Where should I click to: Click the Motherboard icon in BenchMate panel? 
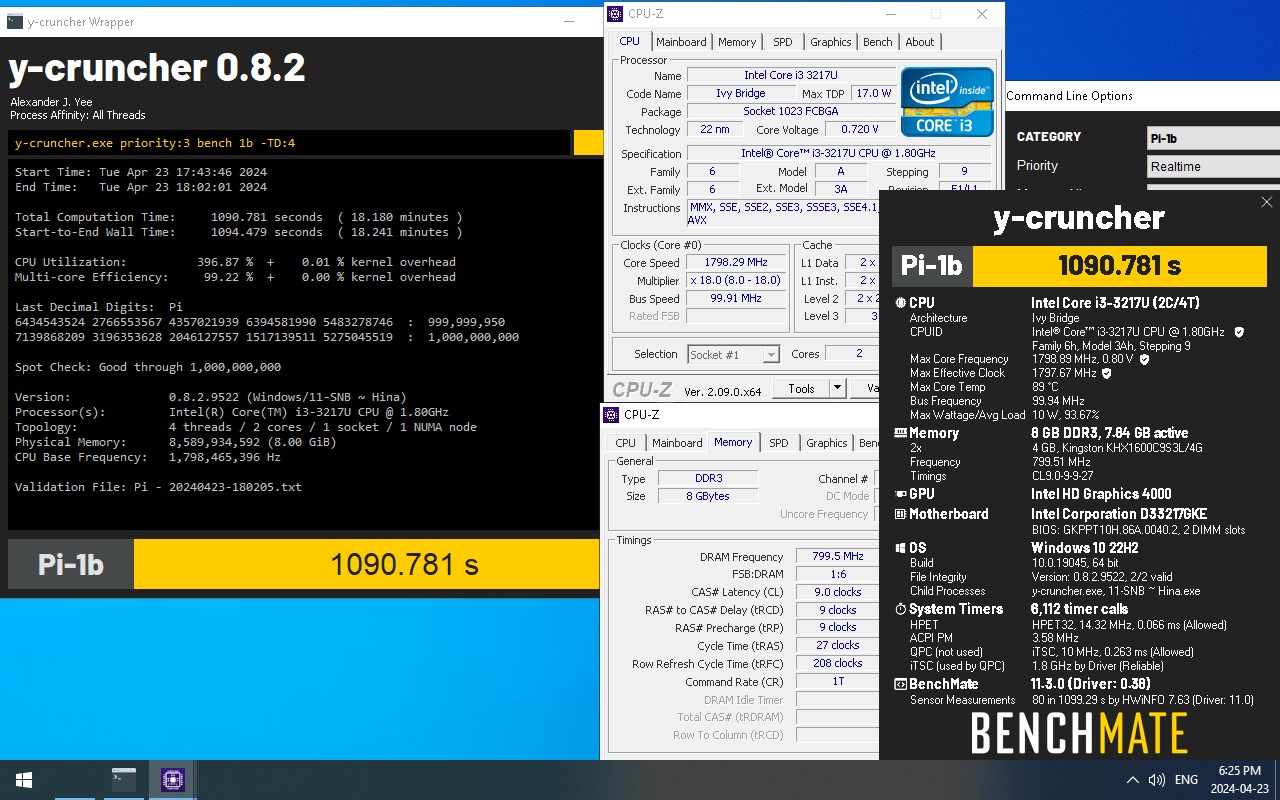[900, 514]
